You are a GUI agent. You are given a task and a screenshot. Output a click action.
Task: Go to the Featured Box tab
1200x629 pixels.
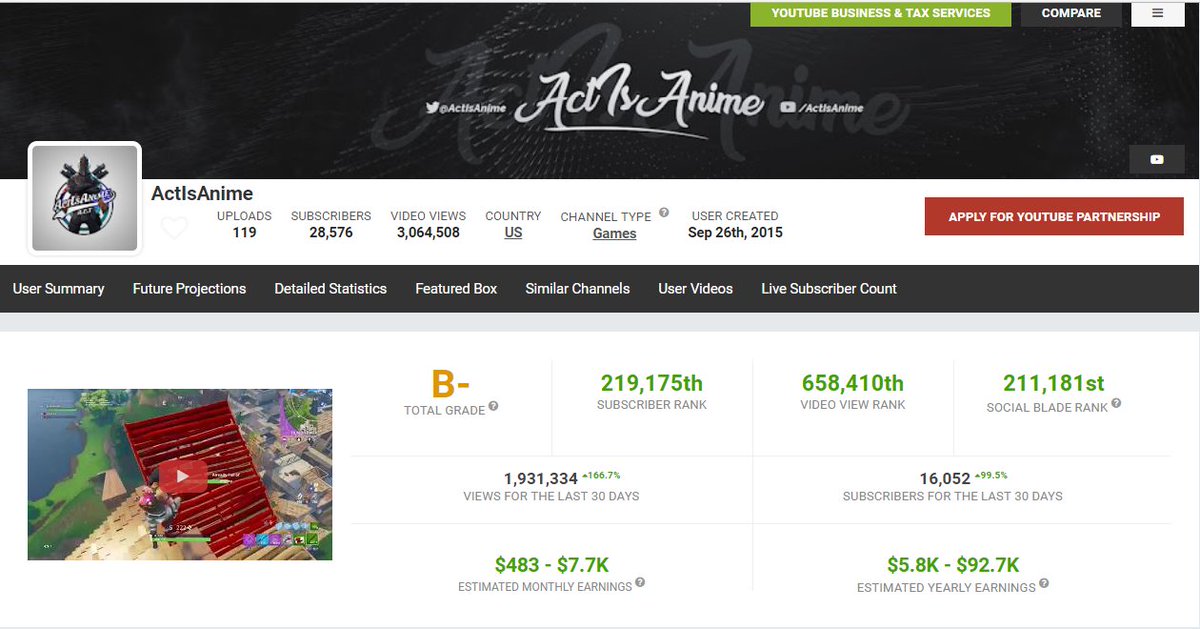456,289
